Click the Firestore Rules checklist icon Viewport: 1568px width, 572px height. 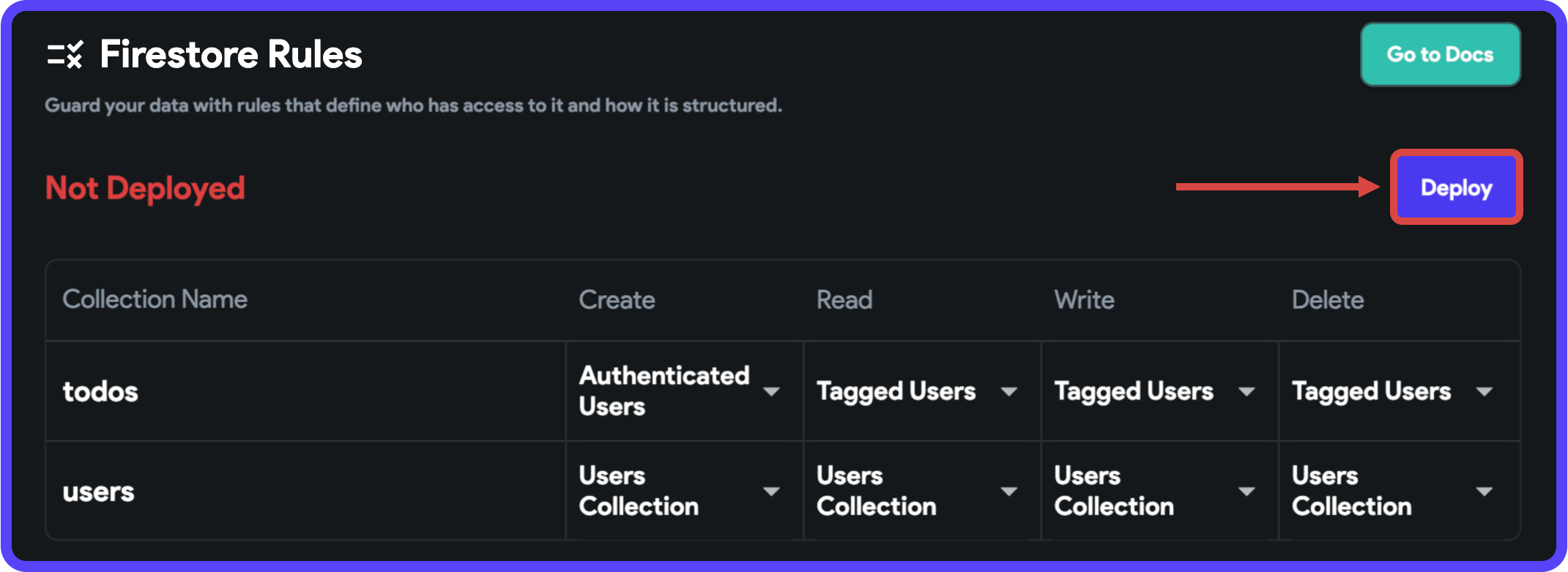(x=65, y=55)
